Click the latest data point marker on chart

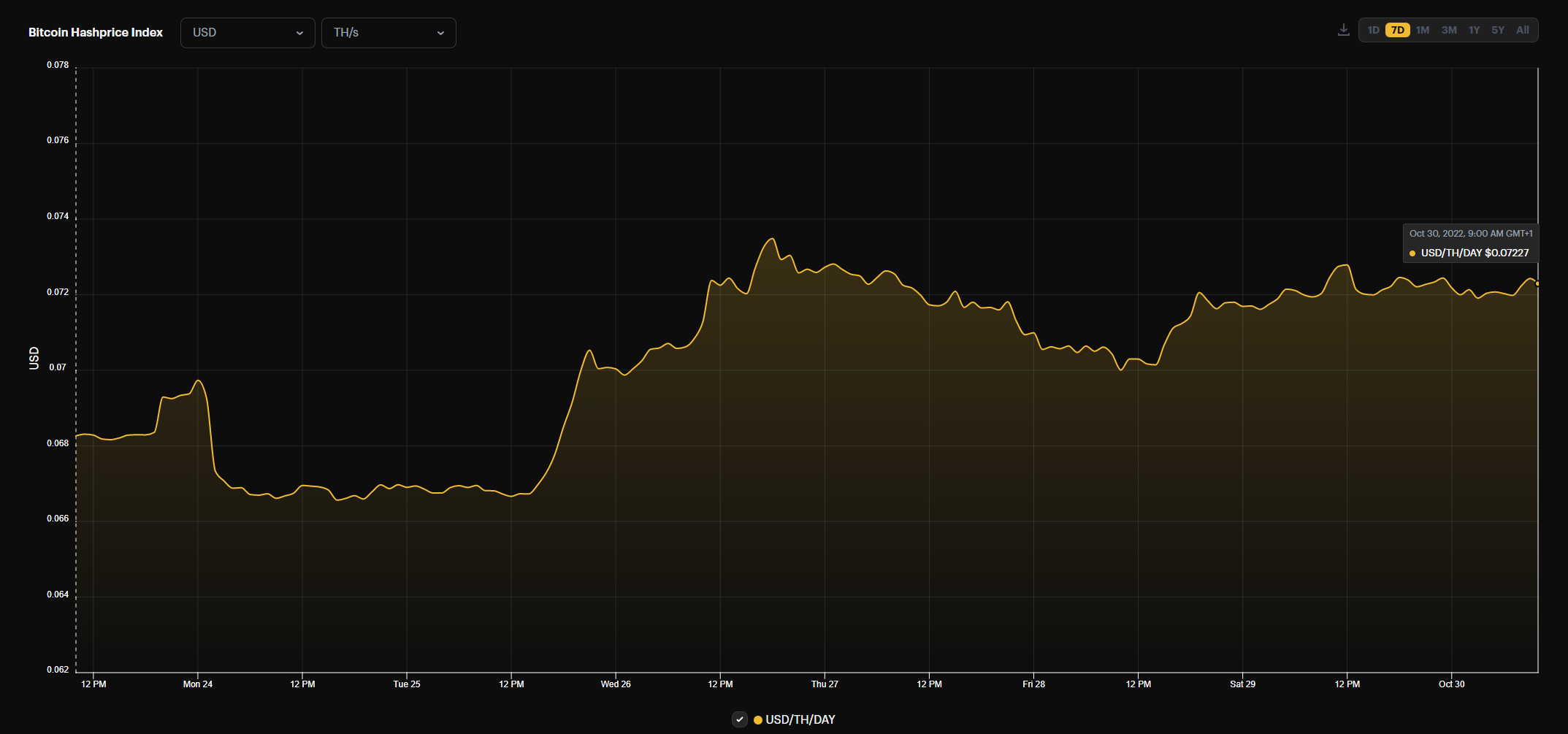[x=1537, y=283]
